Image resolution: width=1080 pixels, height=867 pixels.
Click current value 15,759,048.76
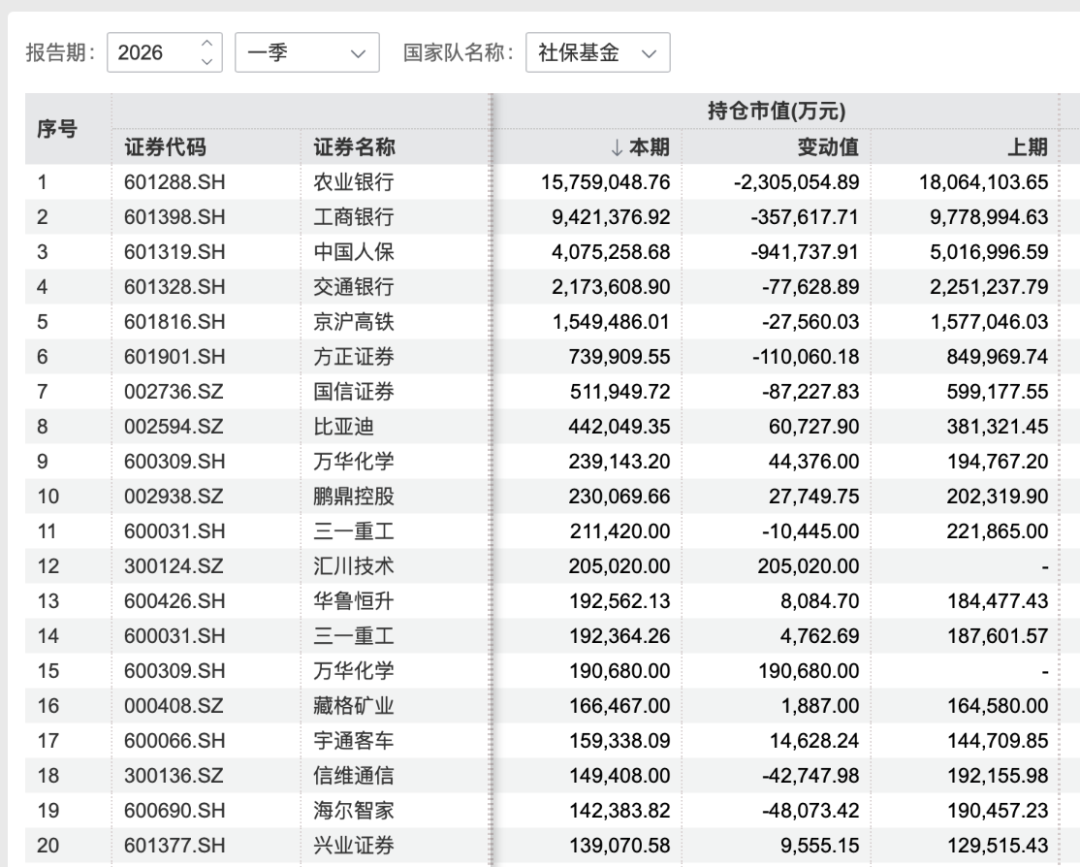click(605, 182)
